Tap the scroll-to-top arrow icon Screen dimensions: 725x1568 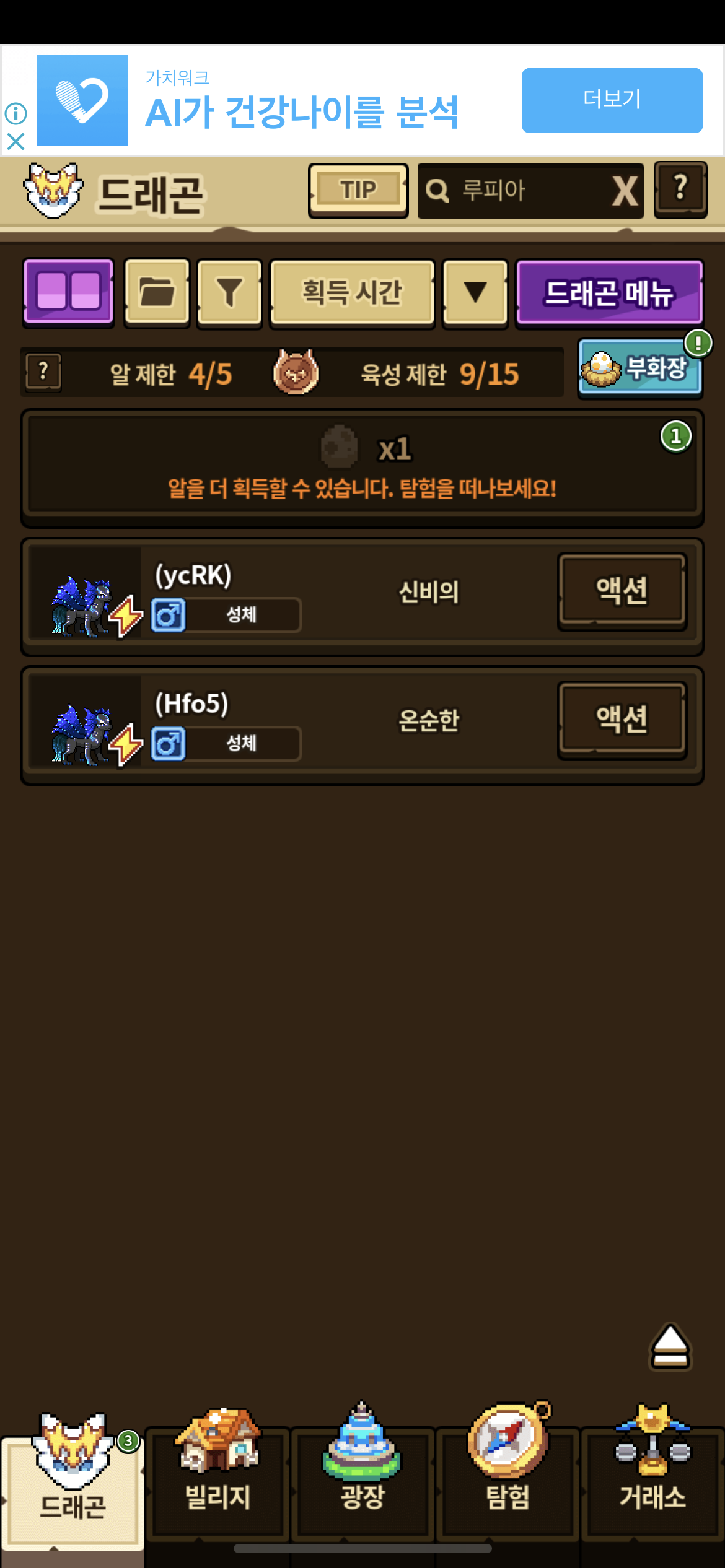pos(670,1346)
